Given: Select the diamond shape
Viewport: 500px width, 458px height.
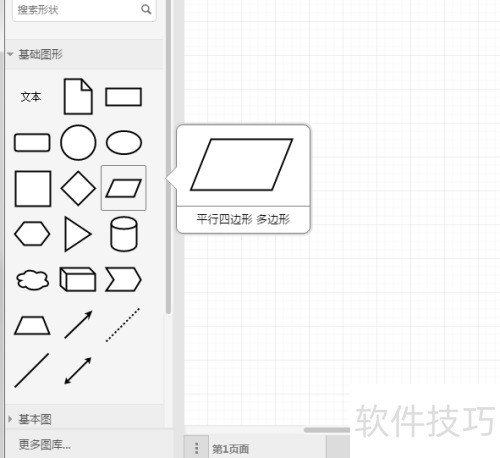Looking at the screenshot, I should 78,188.
